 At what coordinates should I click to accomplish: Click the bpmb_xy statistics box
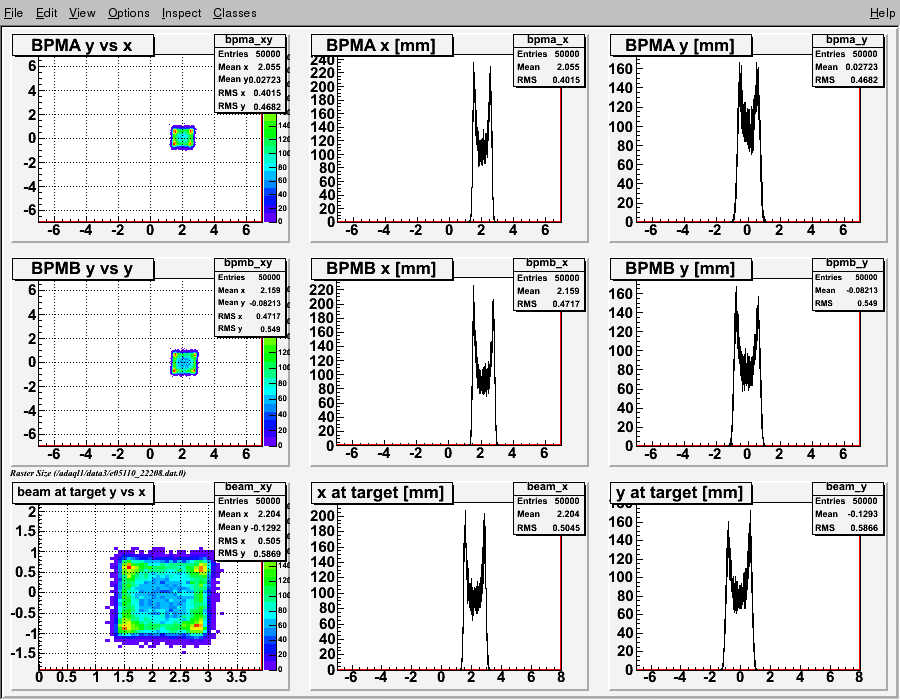pyautogui.click(x=250, y=296)
